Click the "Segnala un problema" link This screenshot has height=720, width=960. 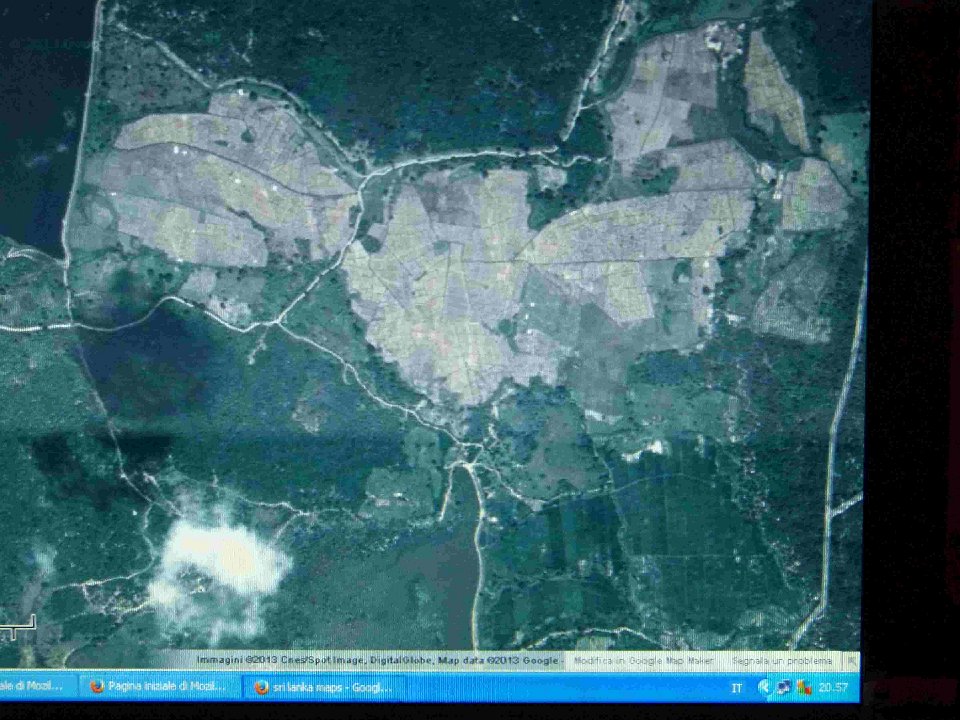click(x=781, y=661)
